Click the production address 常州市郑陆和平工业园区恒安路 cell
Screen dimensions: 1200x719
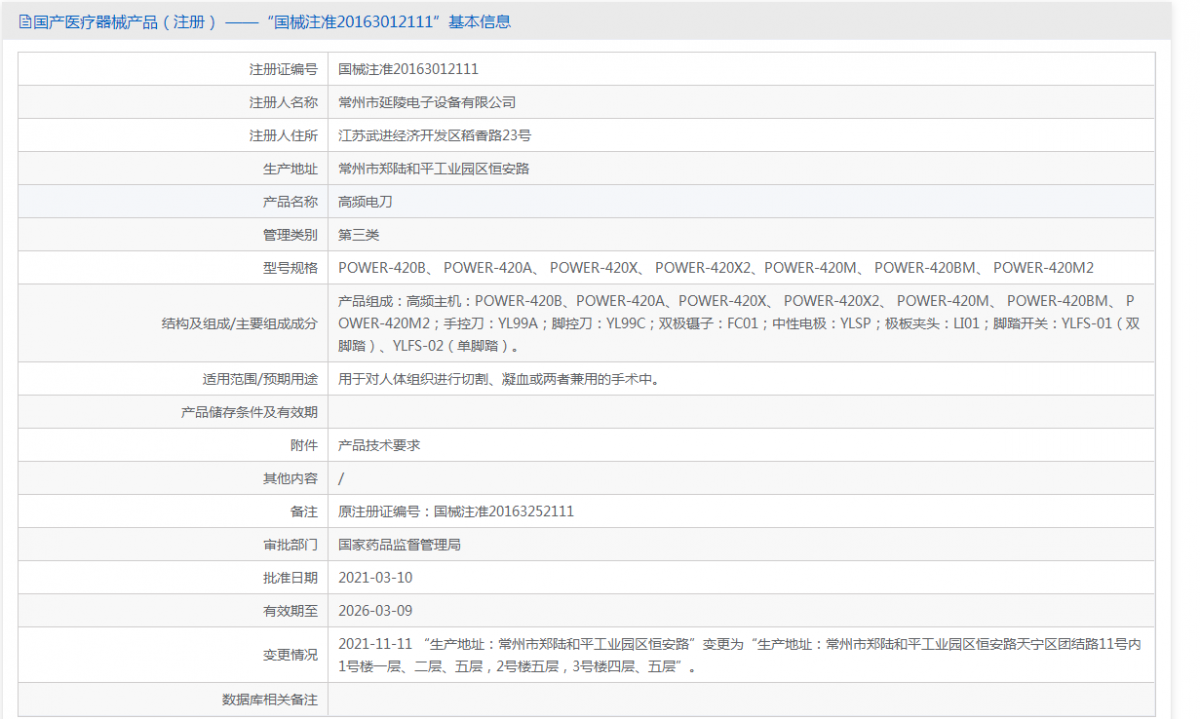click(434, 168)
